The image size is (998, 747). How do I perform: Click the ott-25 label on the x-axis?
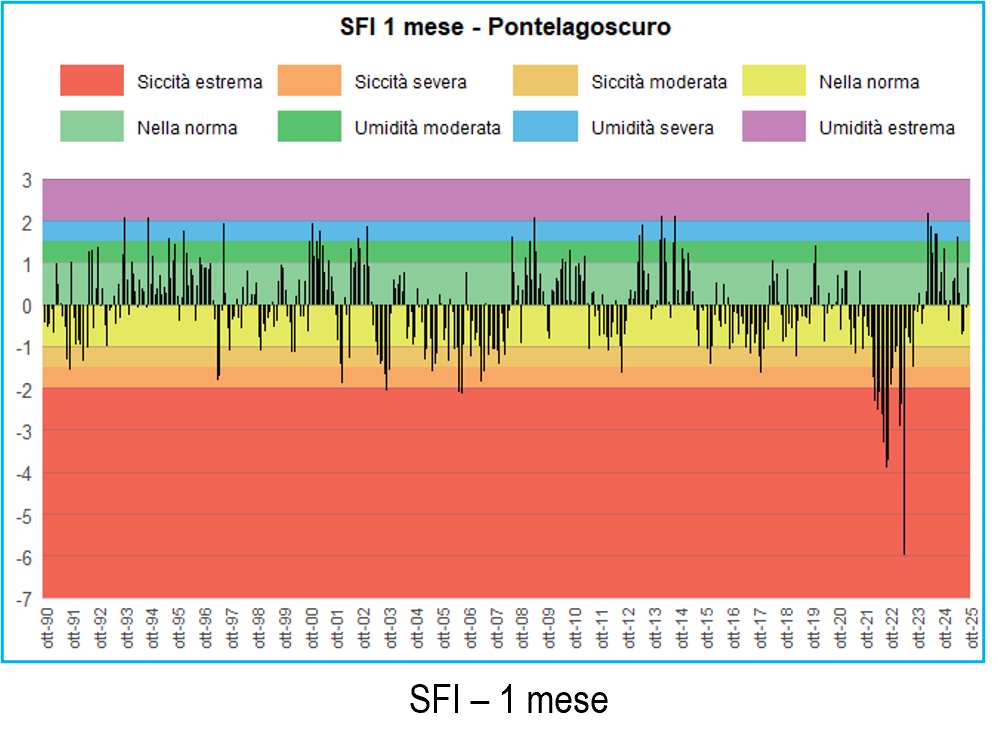971,629
